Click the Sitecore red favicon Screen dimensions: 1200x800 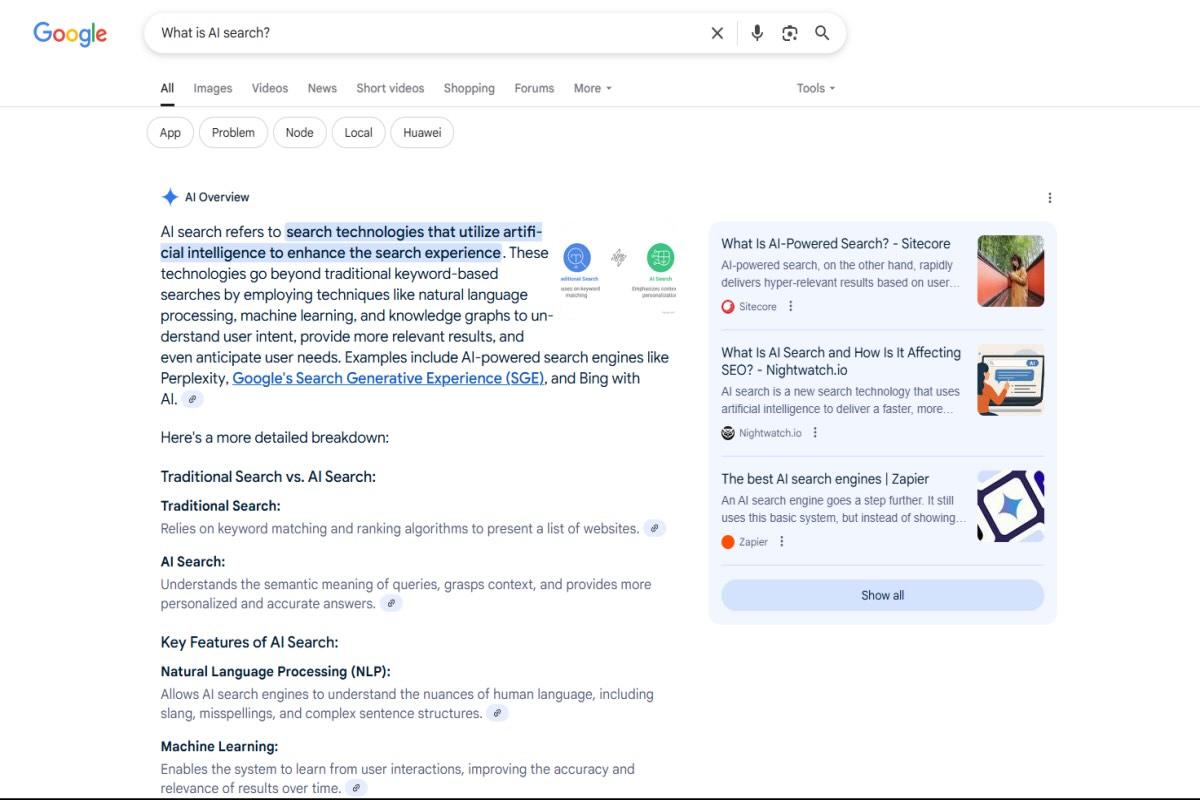click(x=728, y=307)
